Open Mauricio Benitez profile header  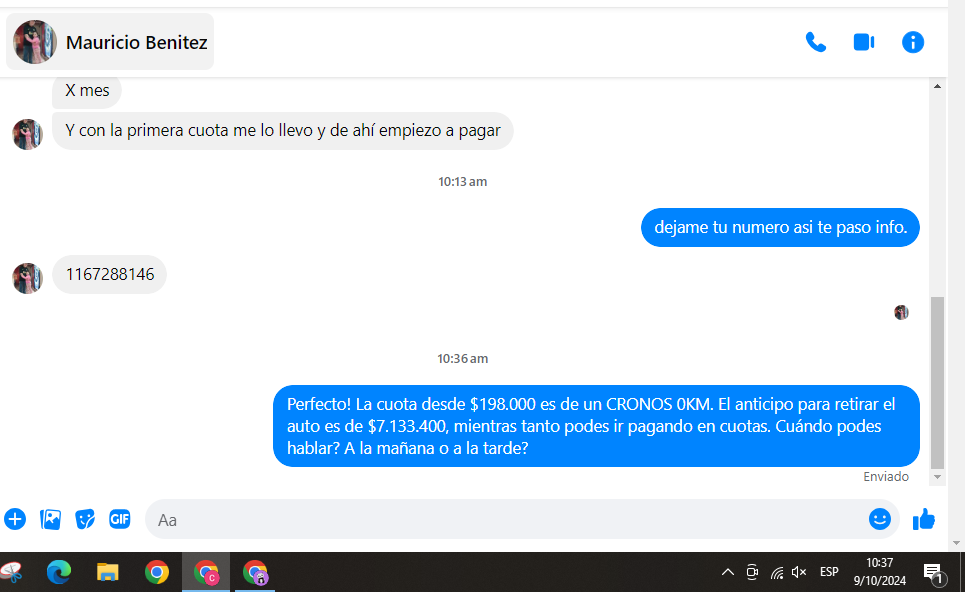110,42
